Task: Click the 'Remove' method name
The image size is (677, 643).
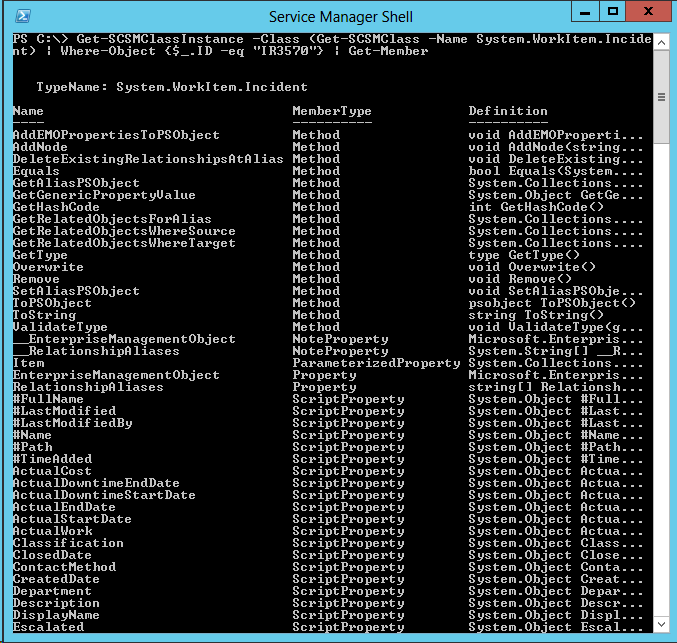Action: tap(36, 279)
